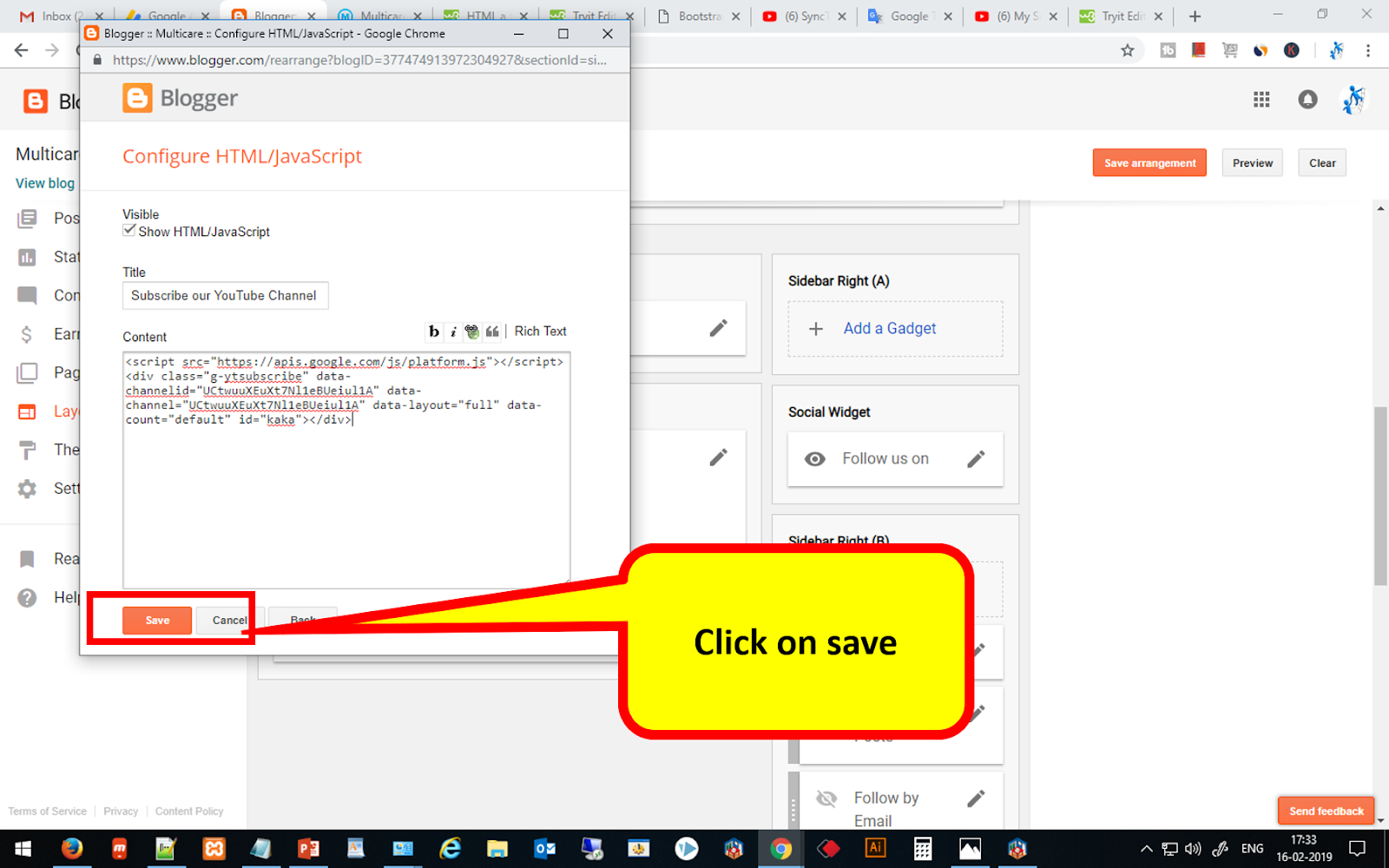Click the Help question mark icon
The width and height of the screenshot is (1389, 868).
(x=28, y=597)
